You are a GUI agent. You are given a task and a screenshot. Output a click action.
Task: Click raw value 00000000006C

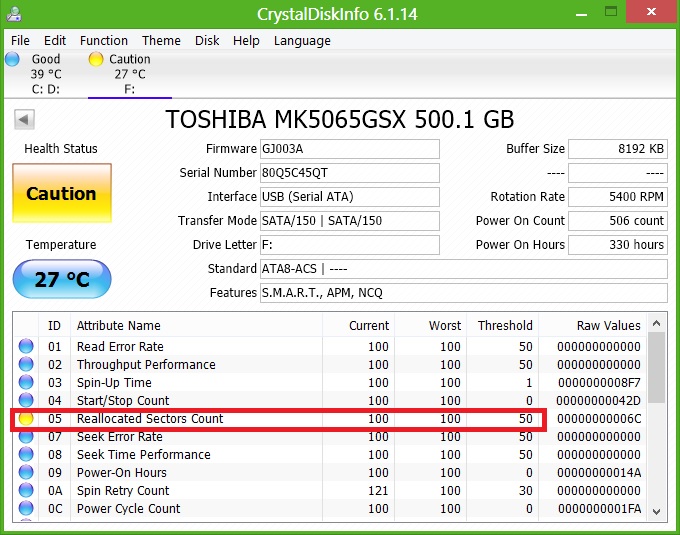(599, 418)
